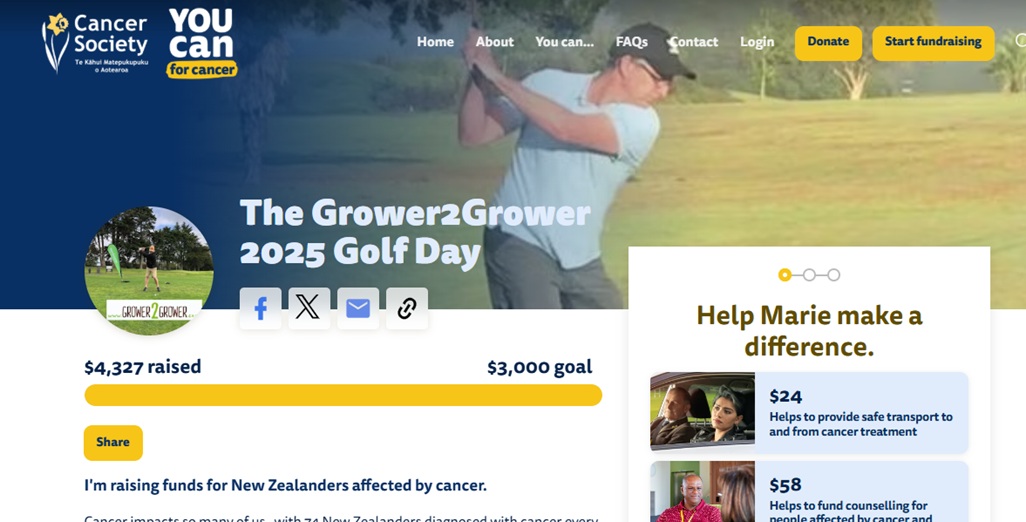Open the FAQs page
Screen dimensions: 1026x522
tap(631, 42)
